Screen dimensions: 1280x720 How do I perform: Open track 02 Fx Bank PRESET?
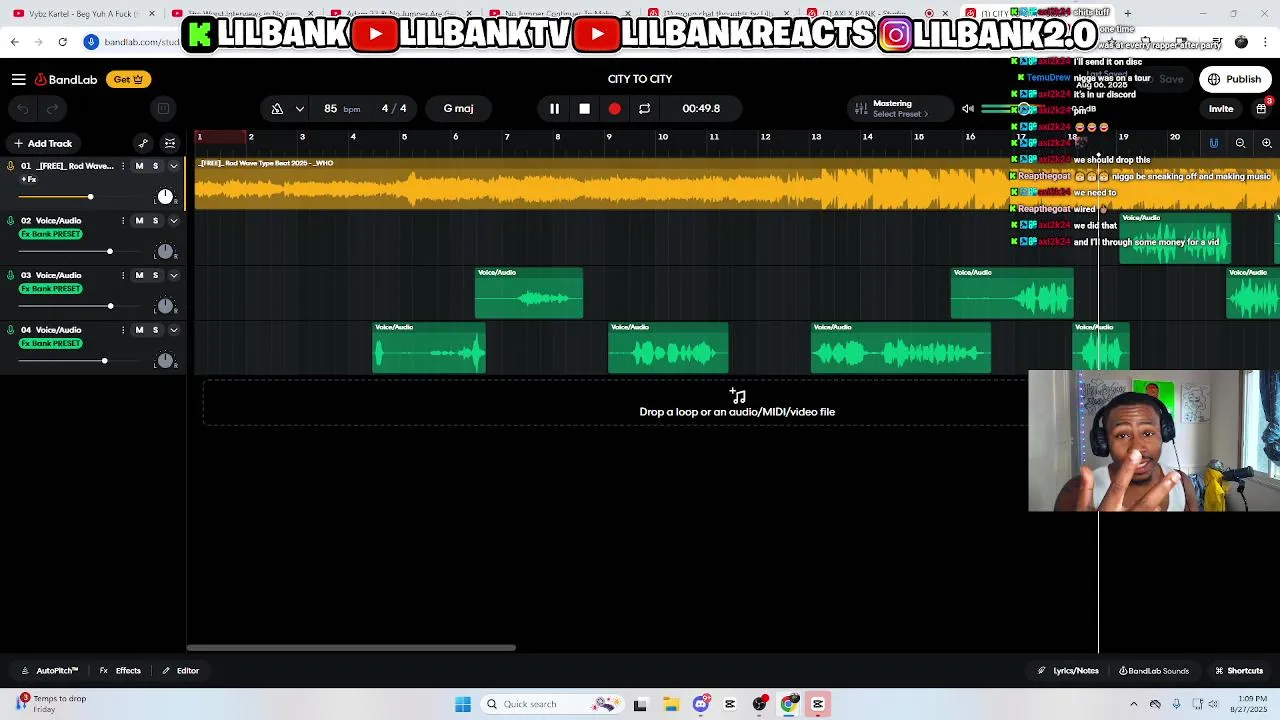51,234
